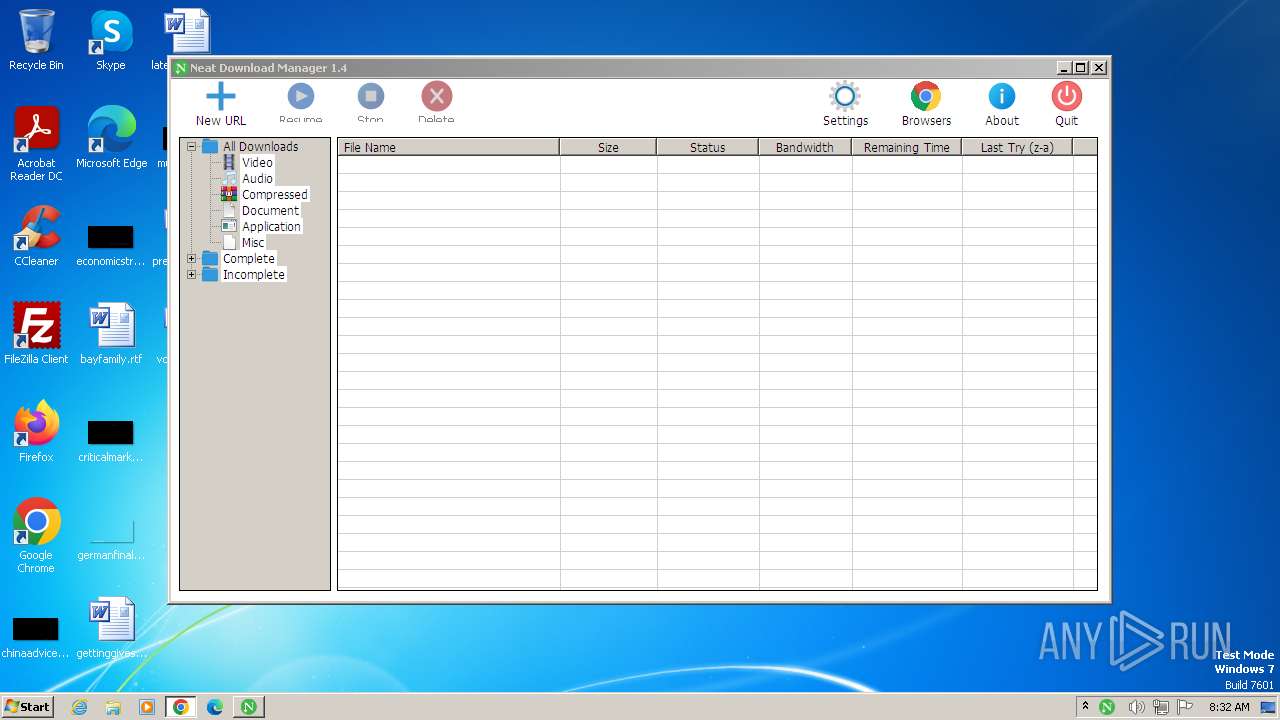The height and width of the screenshot is (720, 1280).
Task: Open Microsoft Edge from the taskbar
Action: (214, 706)
